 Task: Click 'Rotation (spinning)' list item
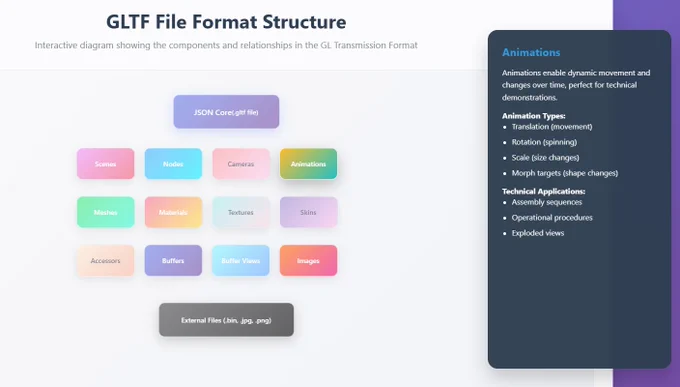coord(544,142)
